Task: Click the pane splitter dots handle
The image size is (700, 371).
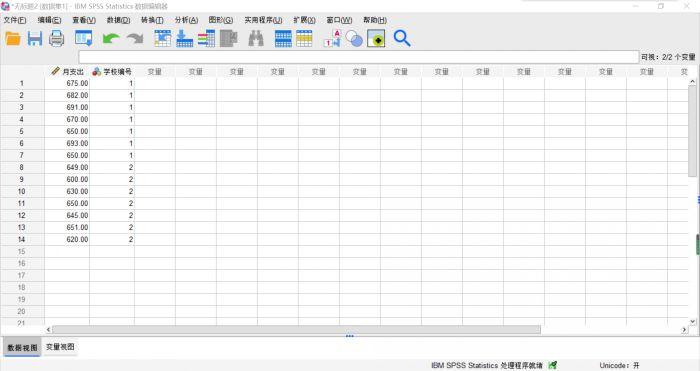Action: coord(350,336)
